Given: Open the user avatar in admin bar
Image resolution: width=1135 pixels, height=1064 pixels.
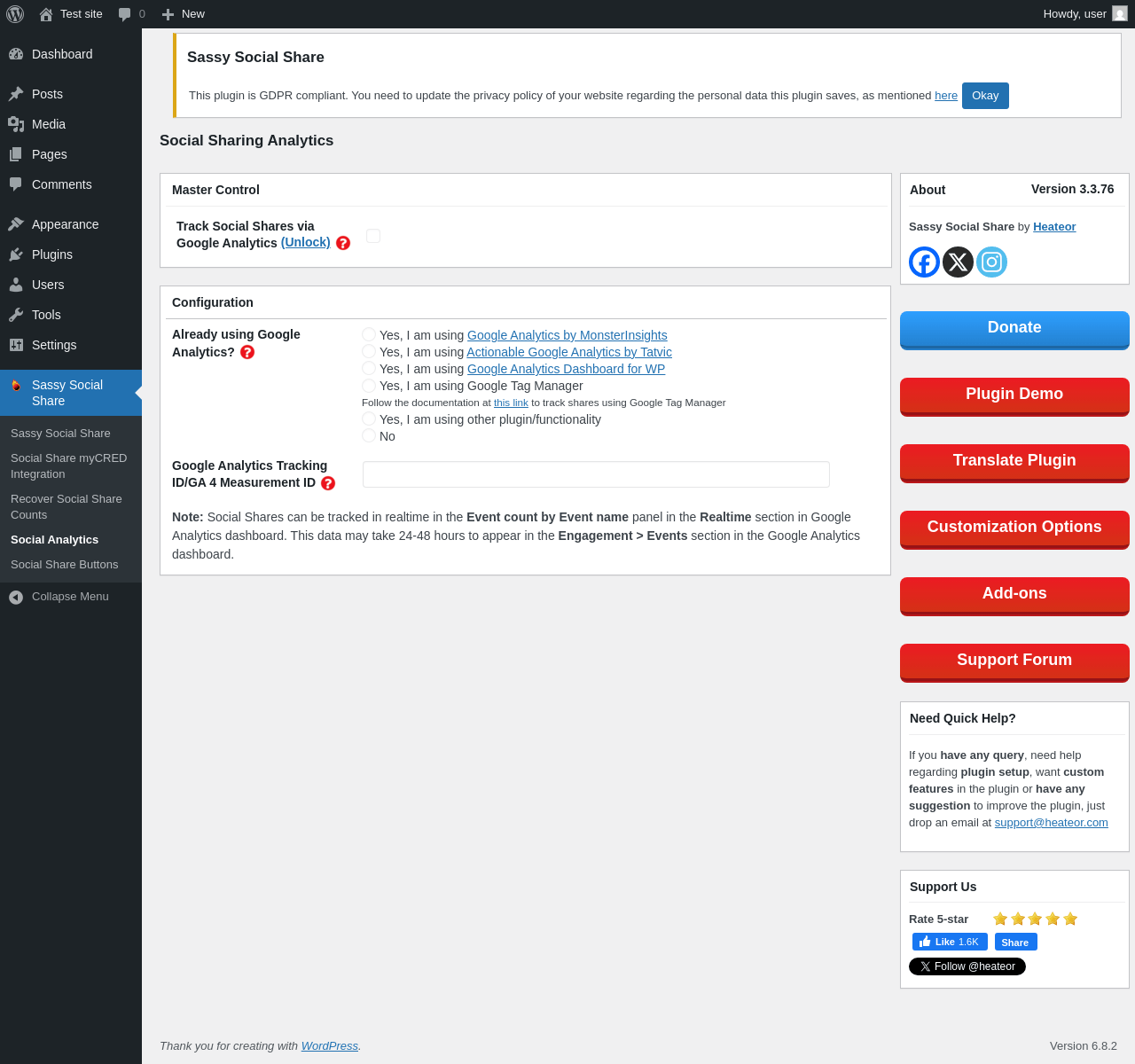Looking at the screenshot, I should click(x=1120, y=14).
